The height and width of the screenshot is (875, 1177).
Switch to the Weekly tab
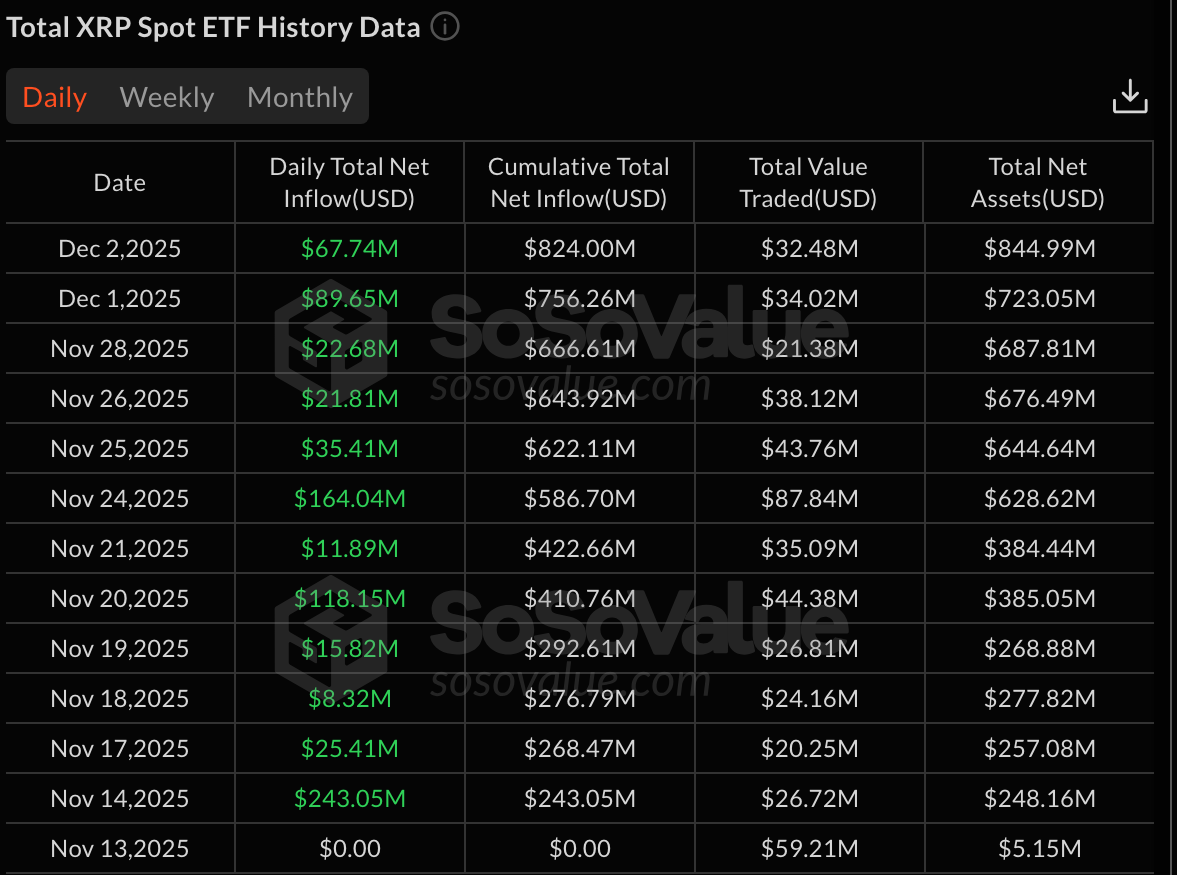(167, 97)
